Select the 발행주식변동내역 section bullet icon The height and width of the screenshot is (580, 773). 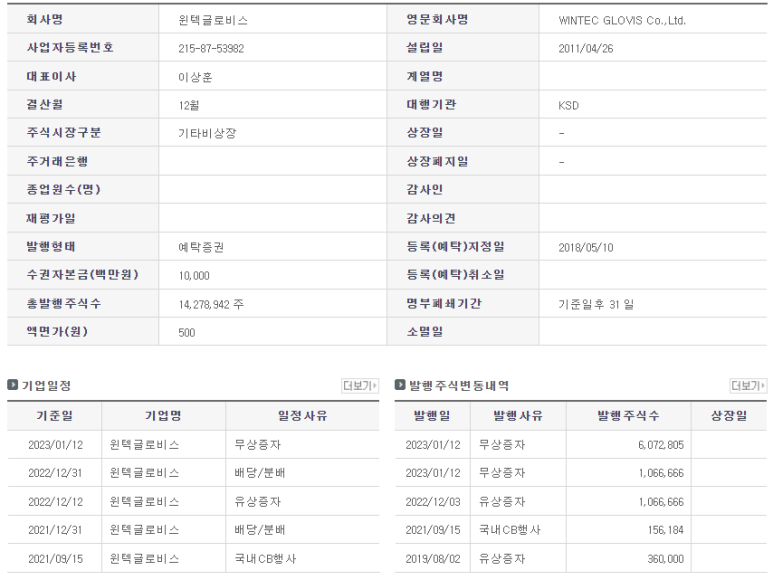(x=400, y=385)
